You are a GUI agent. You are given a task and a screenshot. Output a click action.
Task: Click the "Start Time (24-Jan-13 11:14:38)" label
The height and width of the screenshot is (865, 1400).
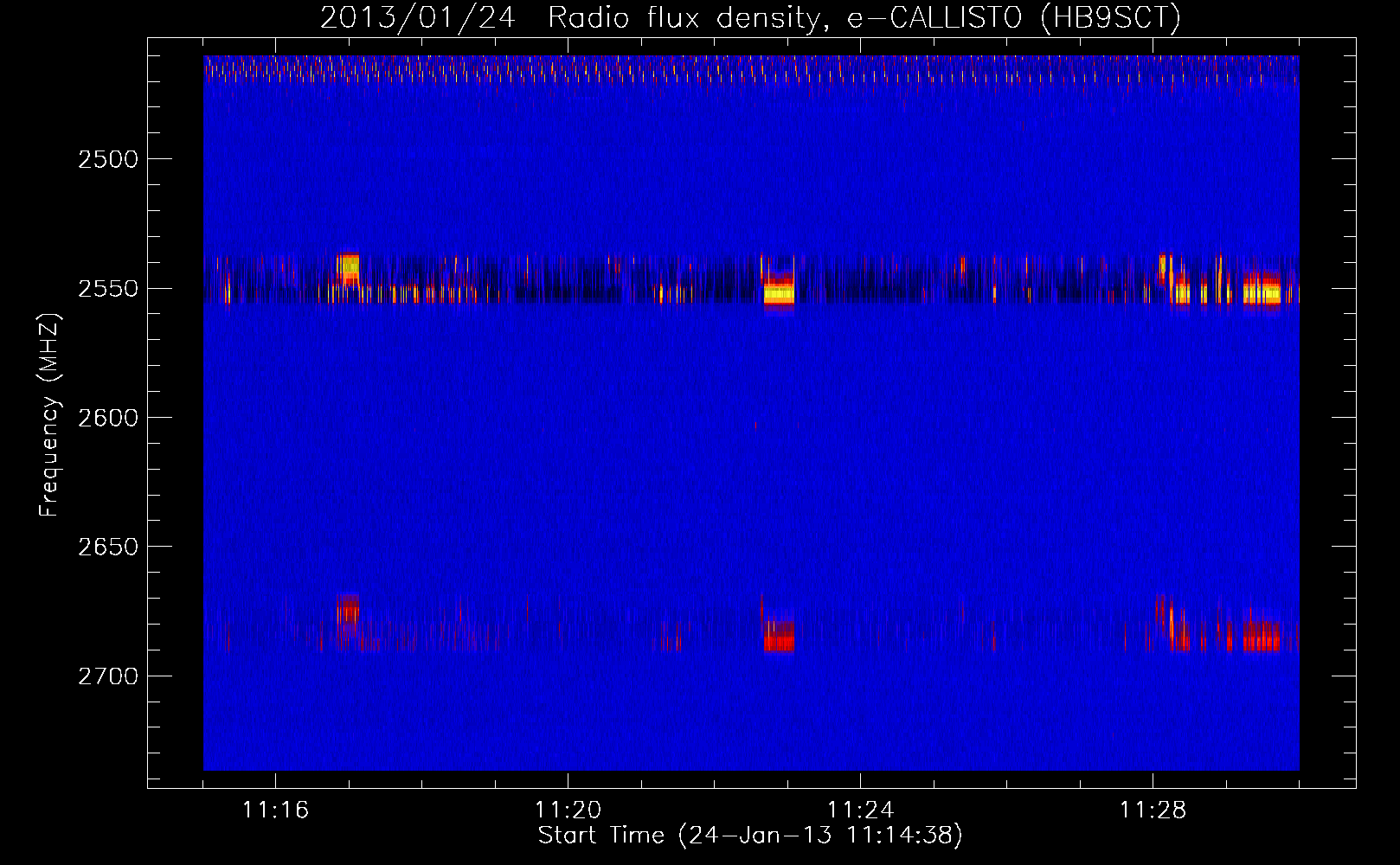[750, 835]
